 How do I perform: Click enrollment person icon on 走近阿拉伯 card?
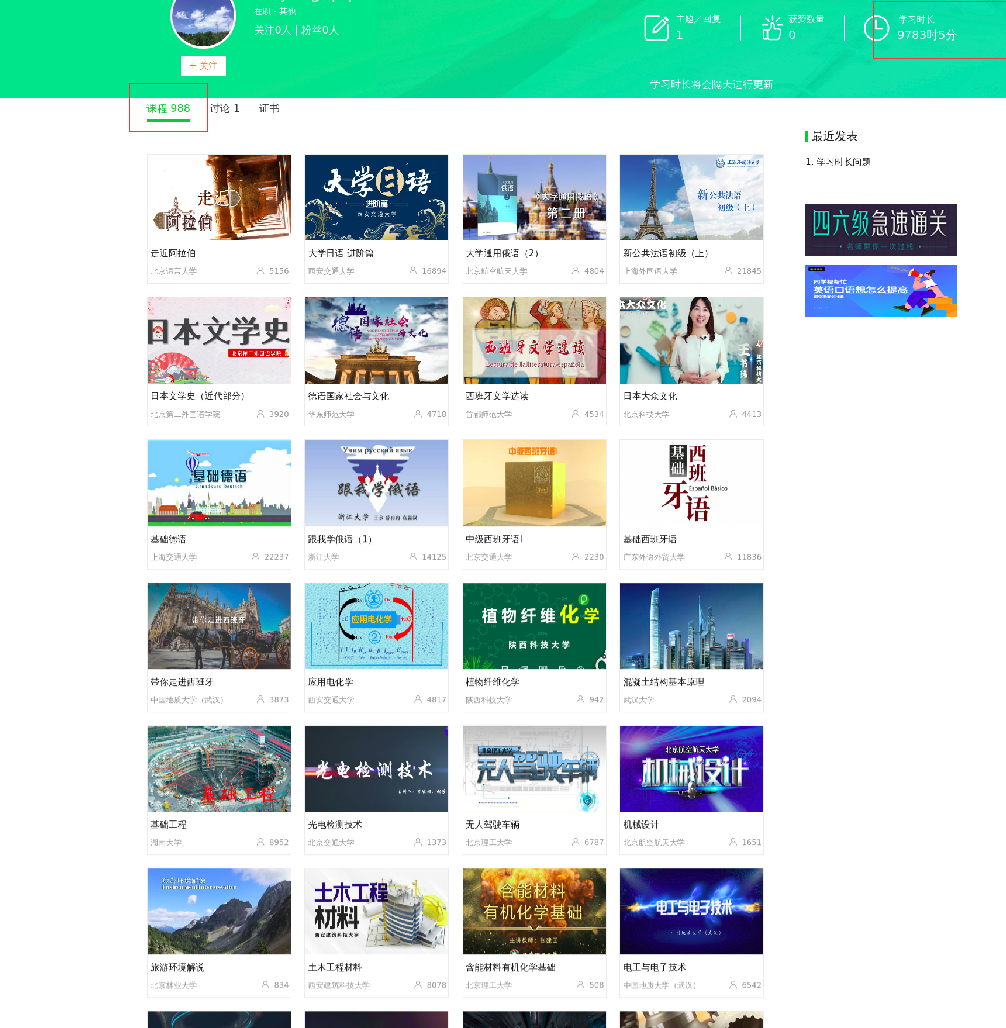click(261, 271)
